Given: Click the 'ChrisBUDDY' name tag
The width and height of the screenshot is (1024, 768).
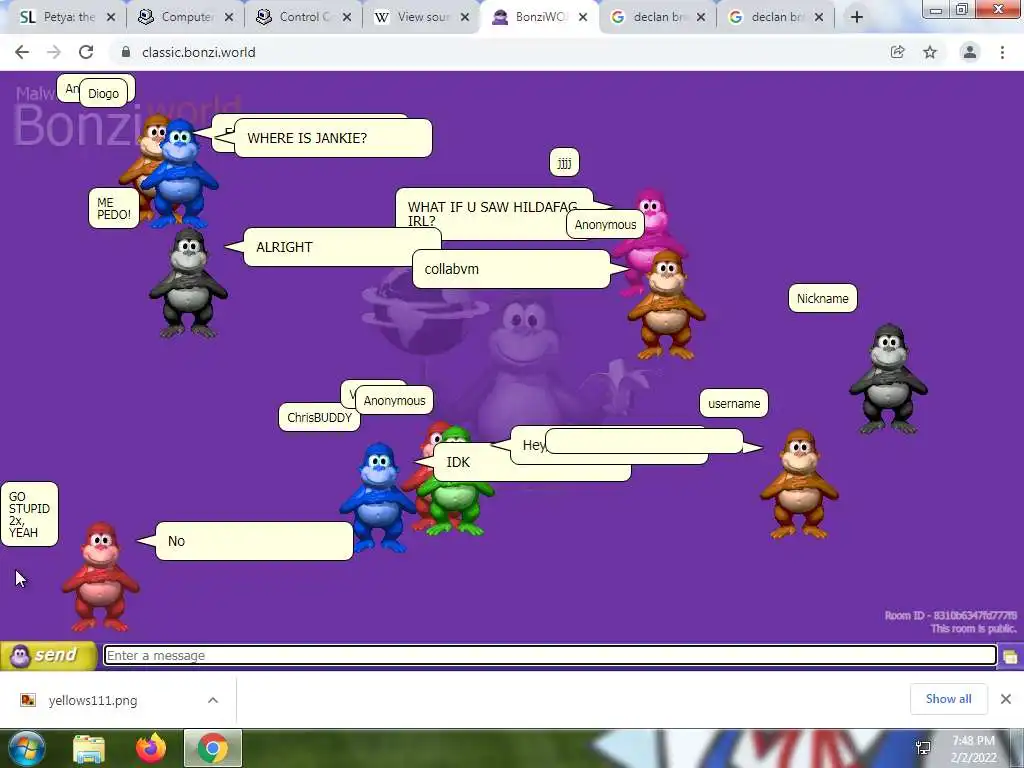Looking at the screenshot, I should (319, 417).
